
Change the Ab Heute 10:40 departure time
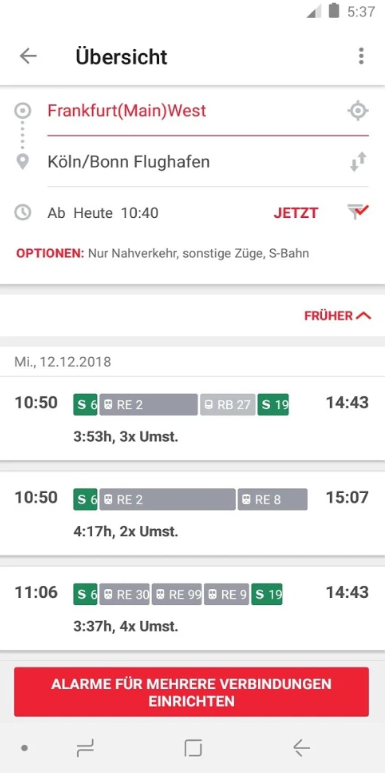[103, 213]
